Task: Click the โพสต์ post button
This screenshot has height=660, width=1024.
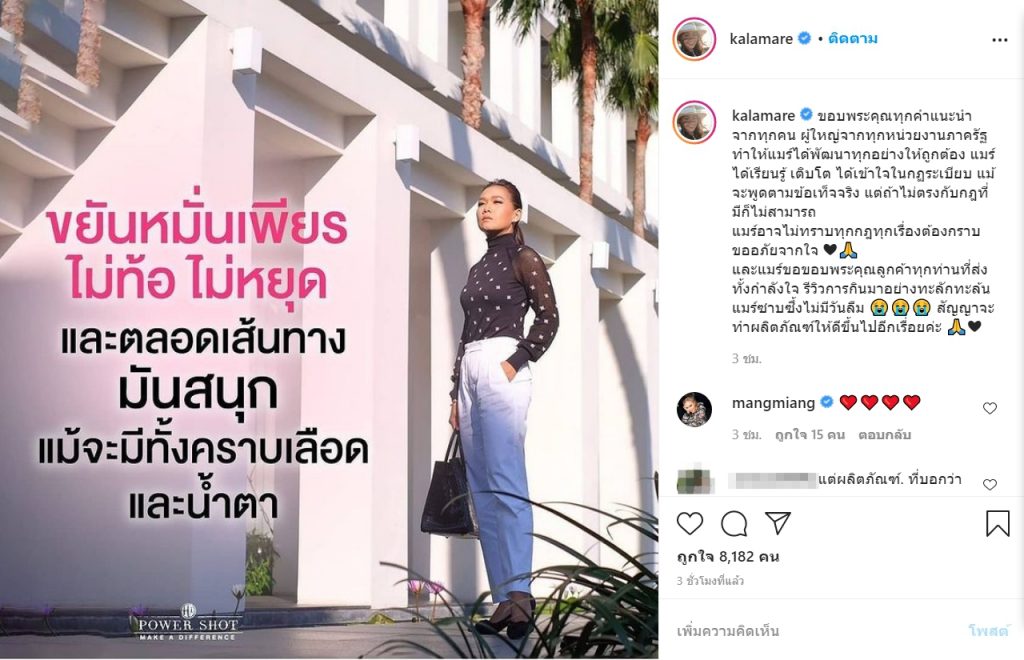Action: coord(988,631)
